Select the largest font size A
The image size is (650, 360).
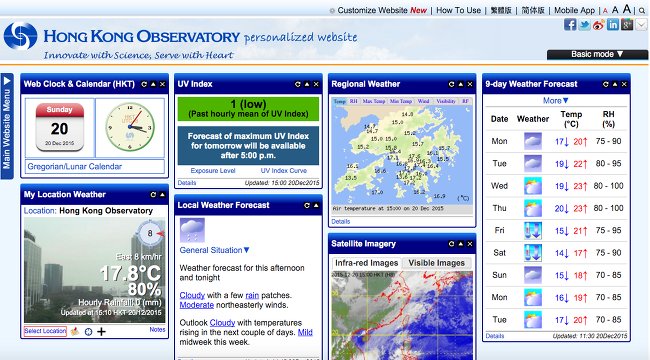pyautogui.click(x=627, y=9)
